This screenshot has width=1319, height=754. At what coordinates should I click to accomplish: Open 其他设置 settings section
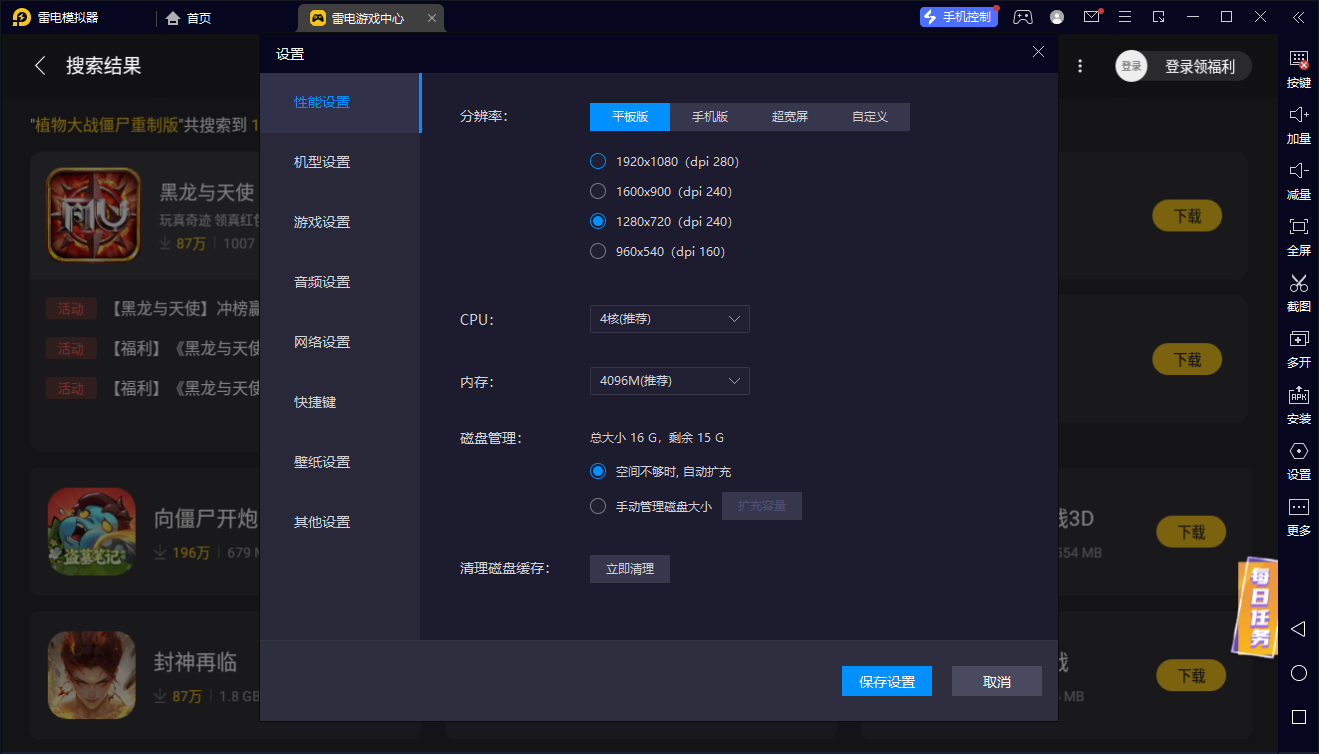[340, 523]
